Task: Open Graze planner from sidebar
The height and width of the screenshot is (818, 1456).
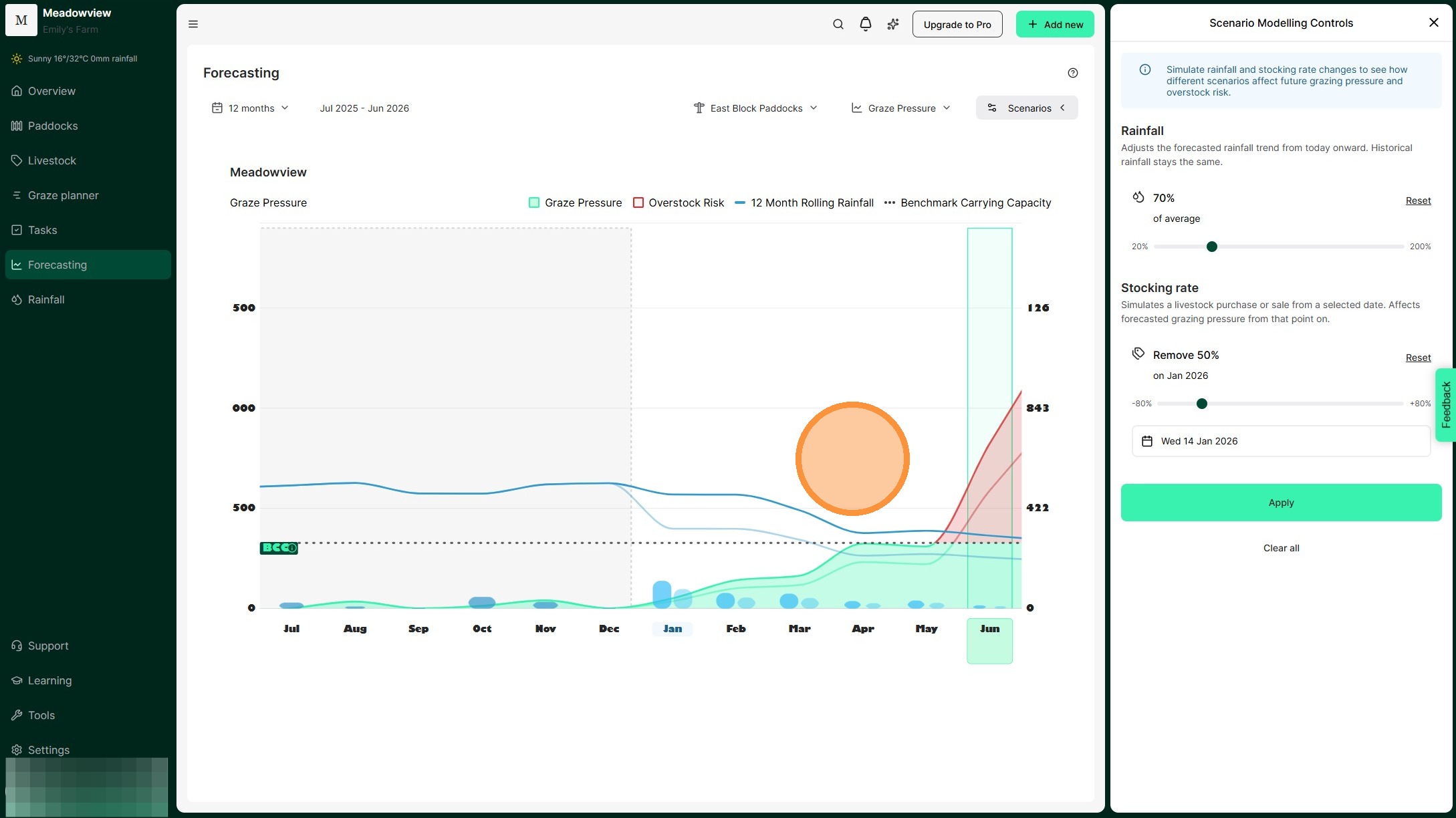Action: click(63, 195)
